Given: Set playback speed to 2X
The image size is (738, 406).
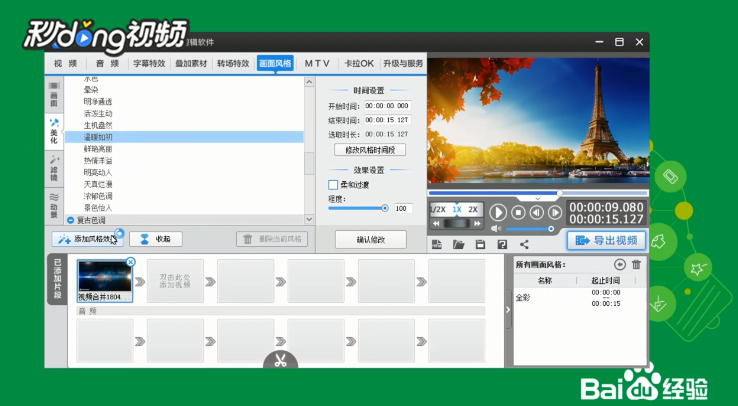Looking at the screenshot, I should click(473, 209).
